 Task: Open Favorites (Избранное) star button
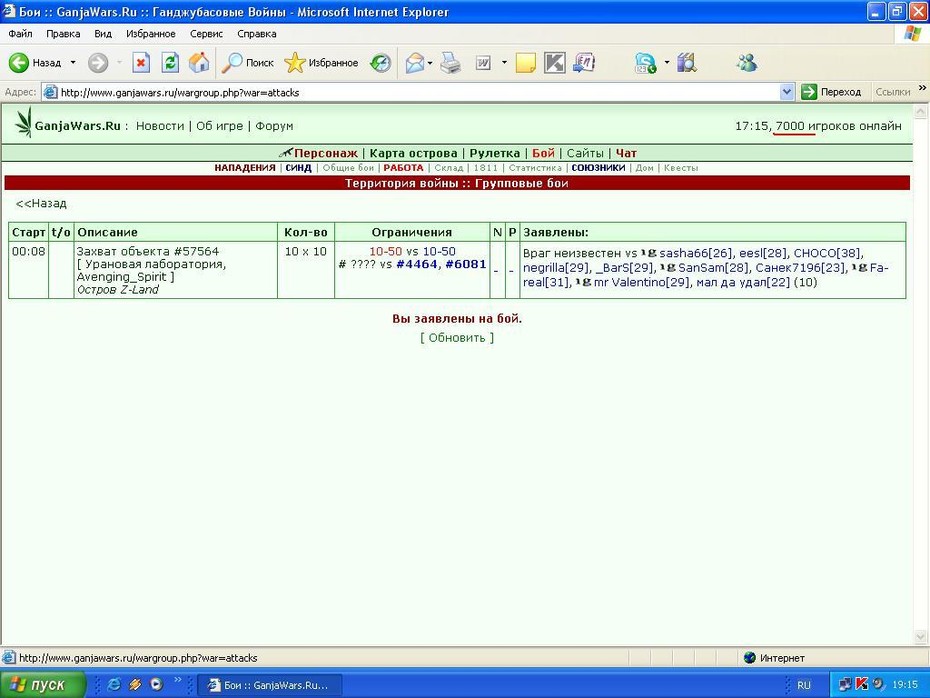coord(321,62)
